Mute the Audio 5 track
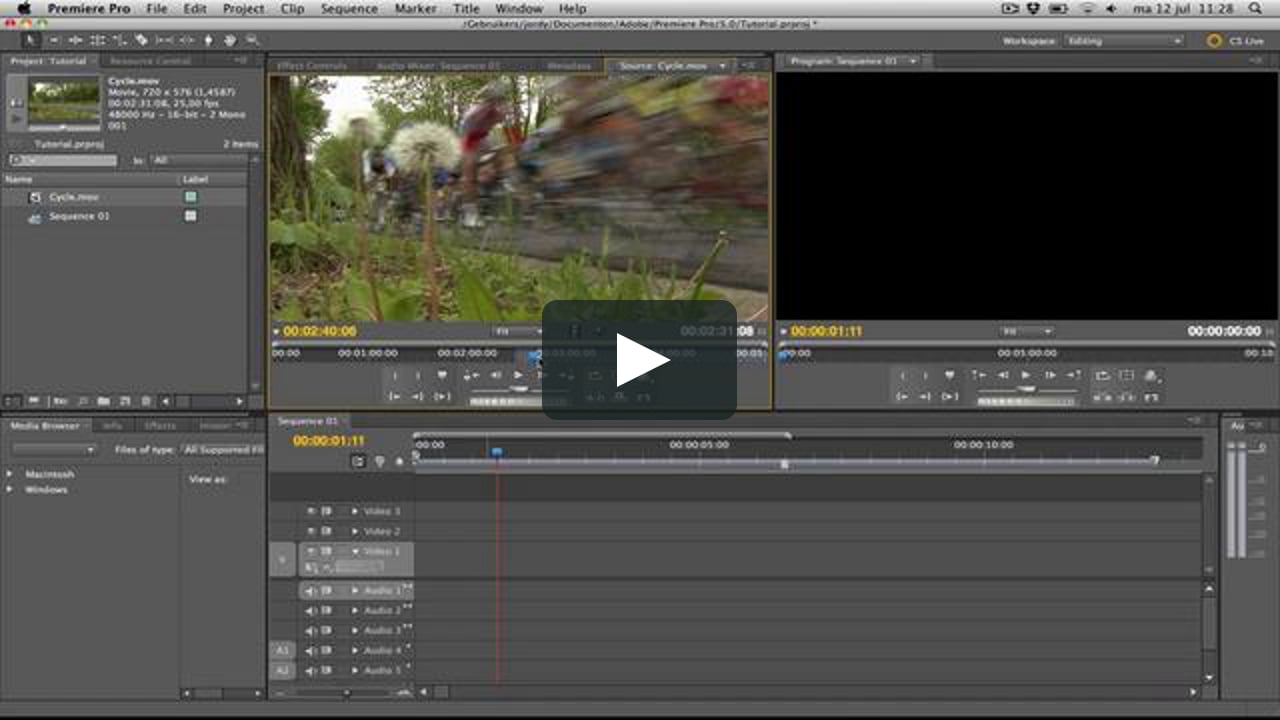The height and width of the screenshot is (720, 1280). (310, 671)
